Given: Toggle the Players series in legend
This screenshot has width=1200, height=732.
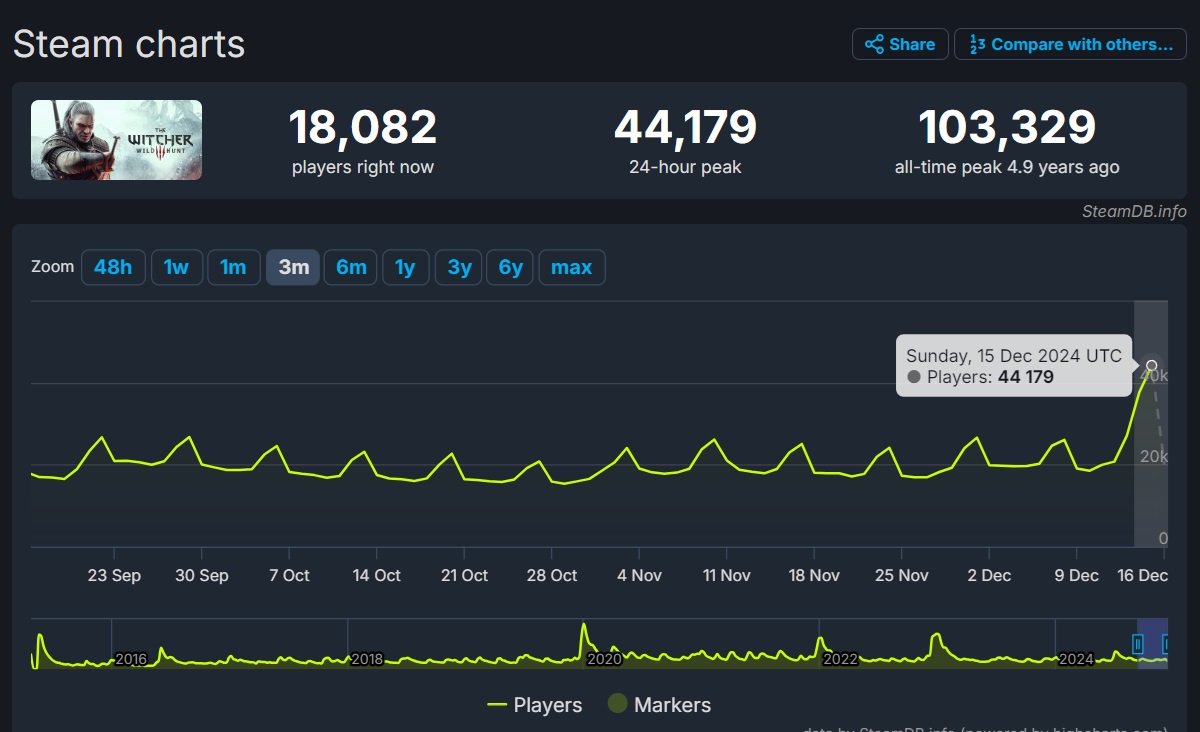Looking at the screenshot, I should click(535, 705).
